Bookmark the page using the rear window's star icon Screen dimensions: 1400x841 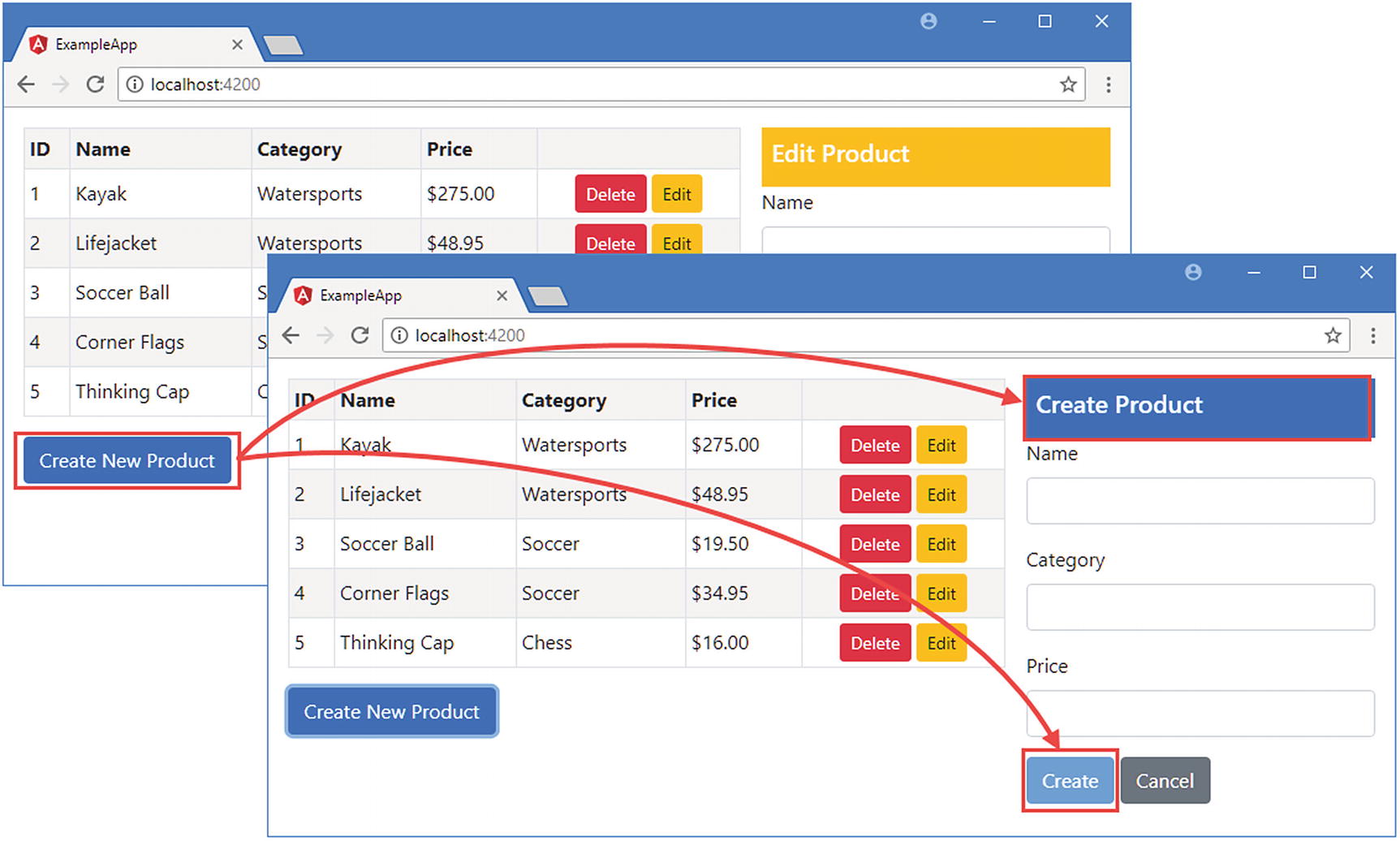(x=1068, y=84)
